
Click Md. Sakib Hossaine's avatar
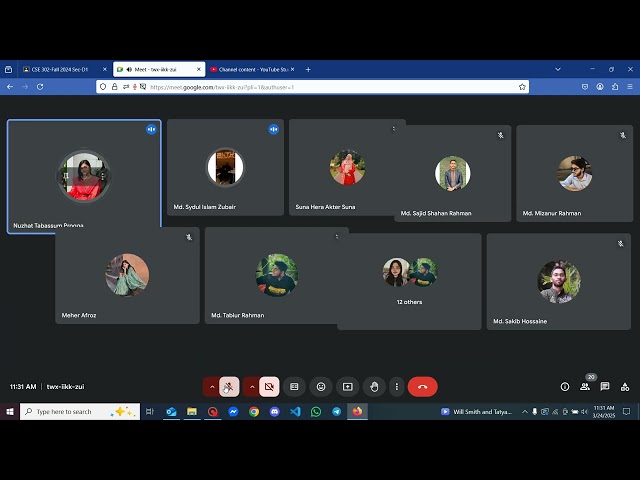[559, 282]
